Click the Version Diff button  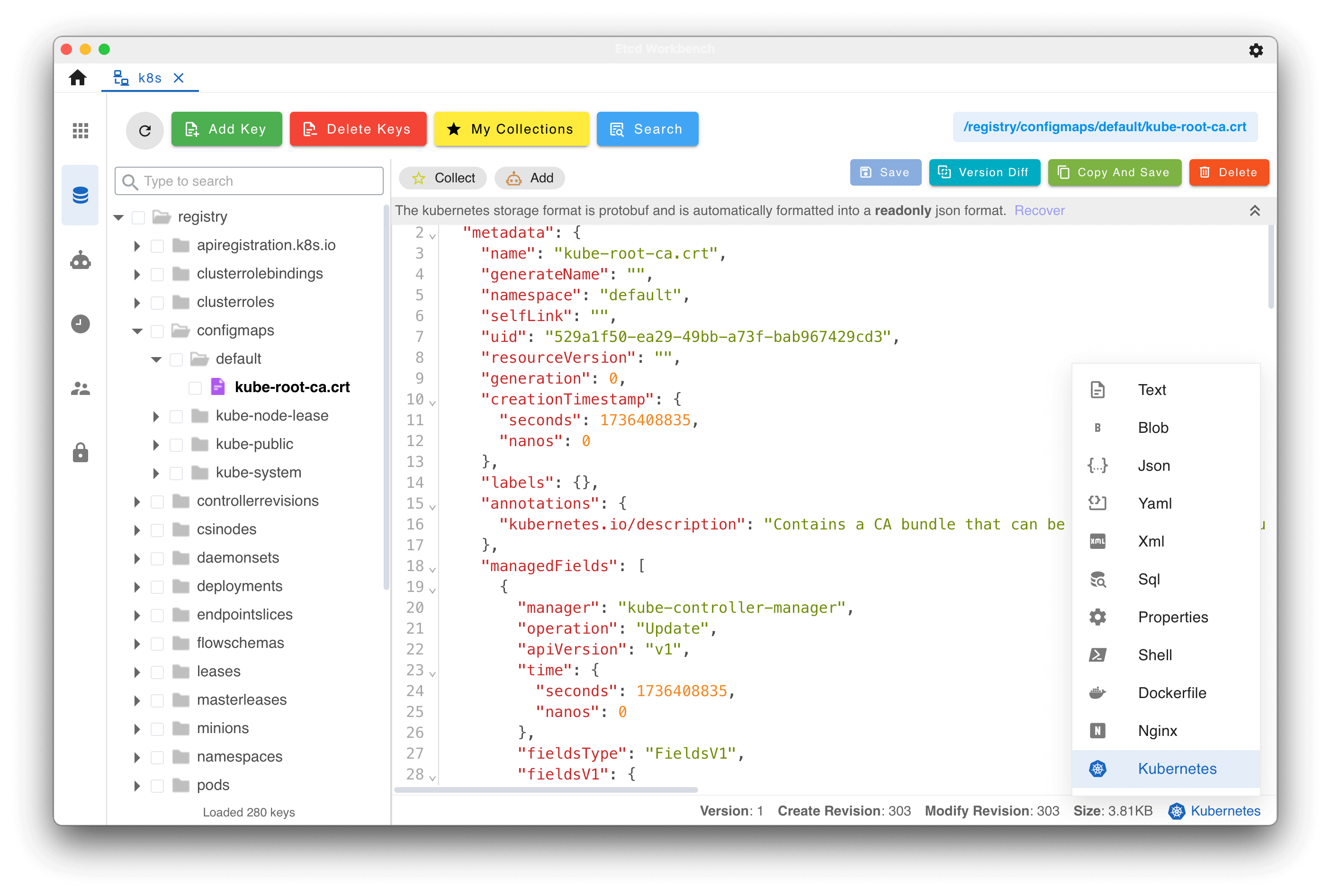(984, 172)
